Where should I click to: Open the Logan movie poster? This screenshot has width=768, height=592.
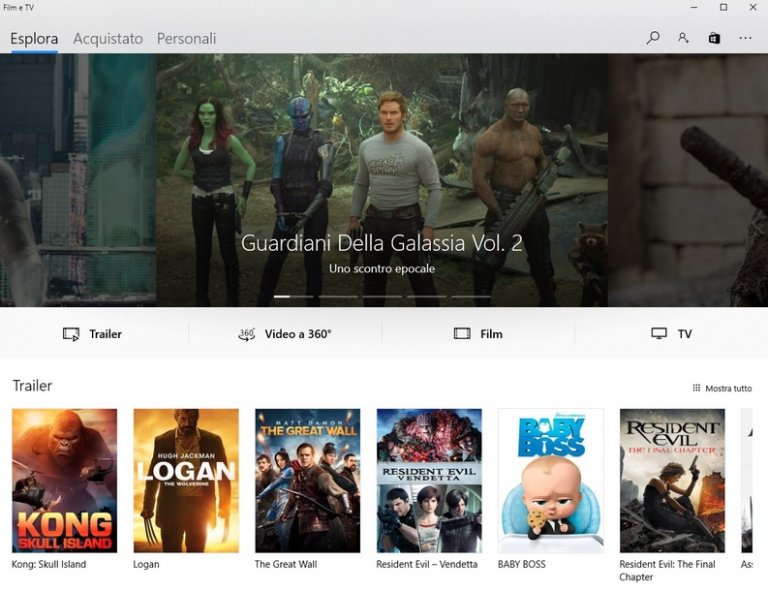point(186,480)
